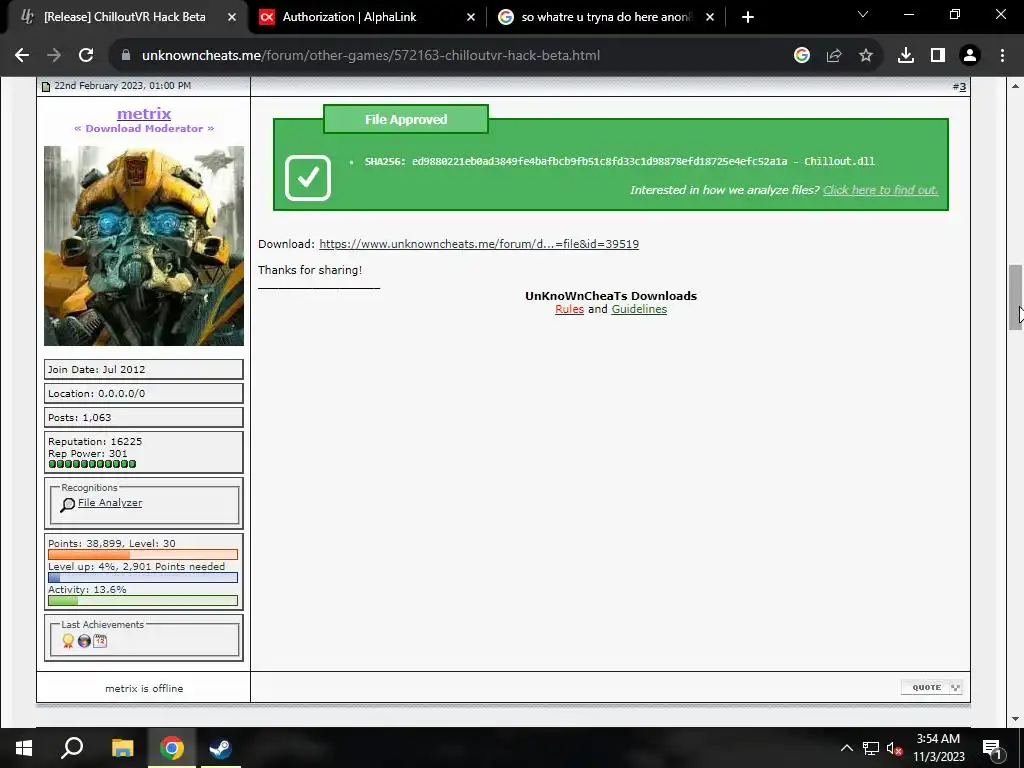Screen dimensions: 1024x768
Task: Click the globe achievement icon
Action: pyautogui.click(x=84, y=641)
